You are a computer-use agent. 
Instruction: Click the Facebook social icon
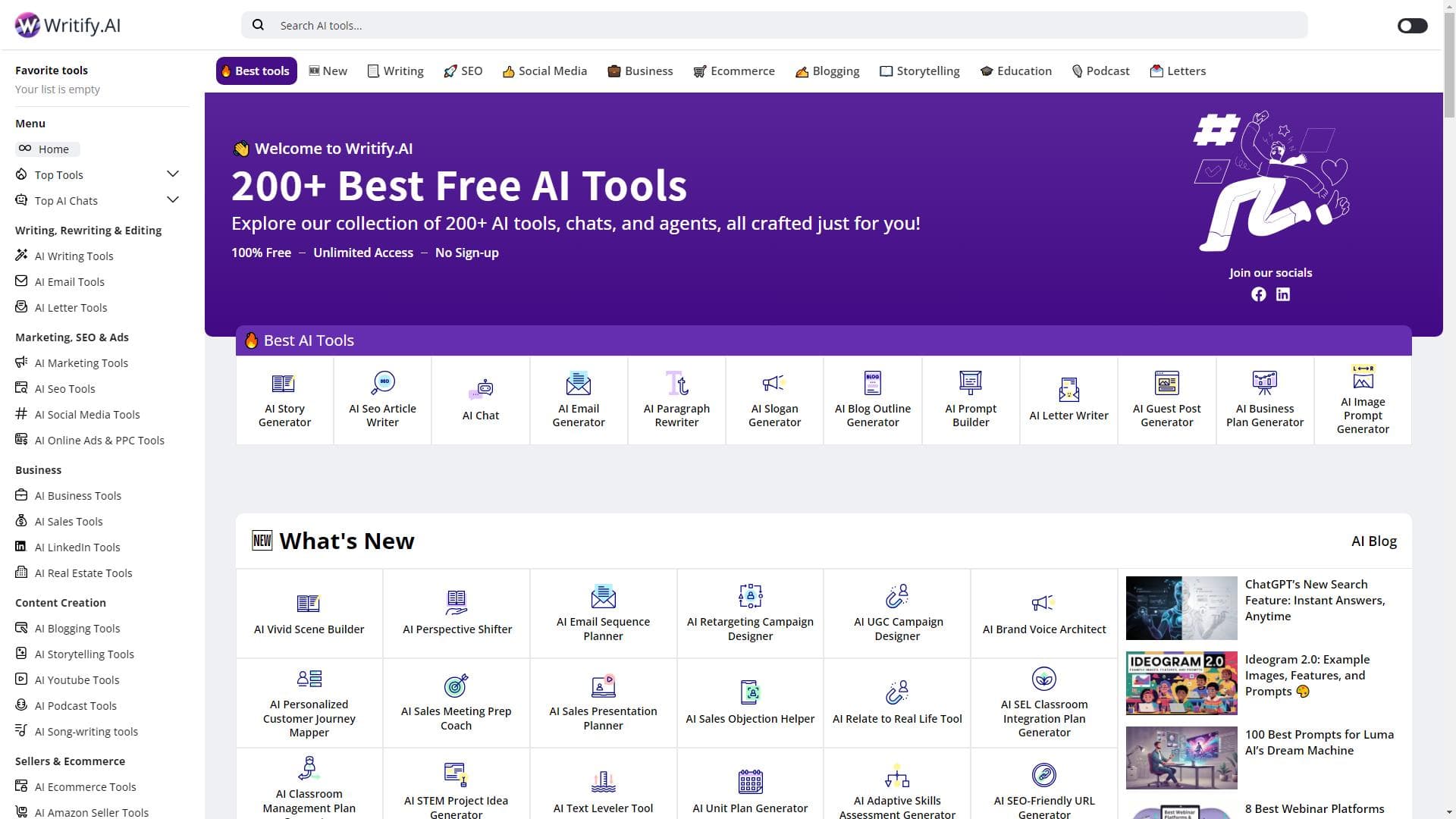pos(1258,295)
